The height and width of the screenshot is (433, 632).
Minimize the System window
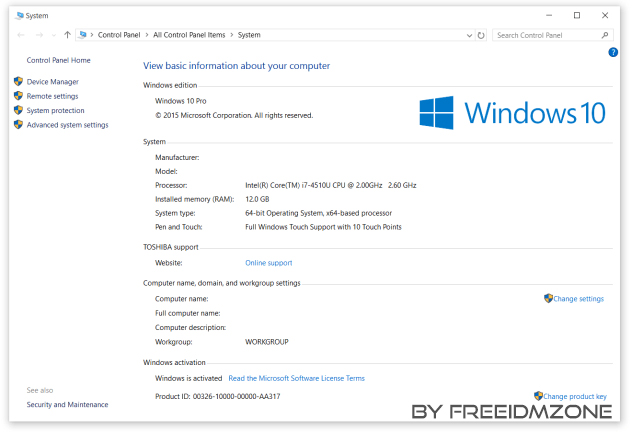click(x=549, y=15)
